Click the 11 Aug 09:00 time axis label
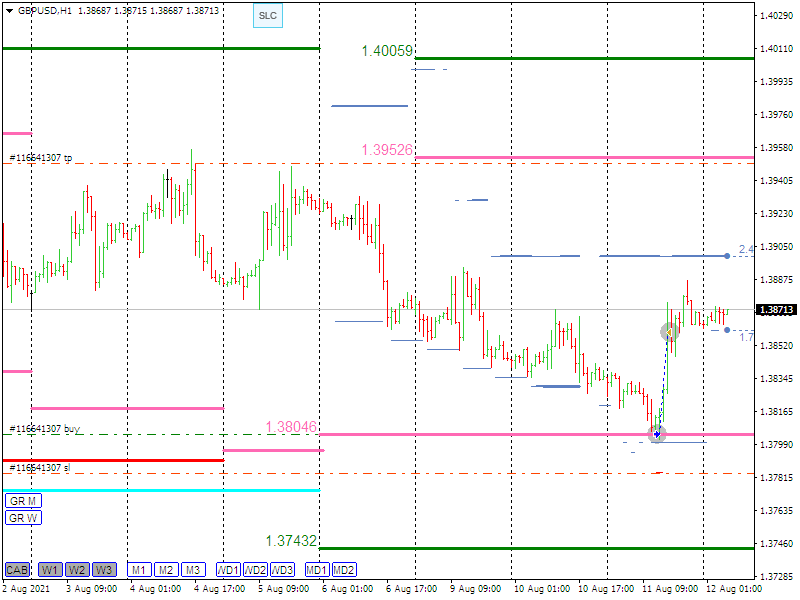Viewport: 800px width, 600px height. pos(669,589)
